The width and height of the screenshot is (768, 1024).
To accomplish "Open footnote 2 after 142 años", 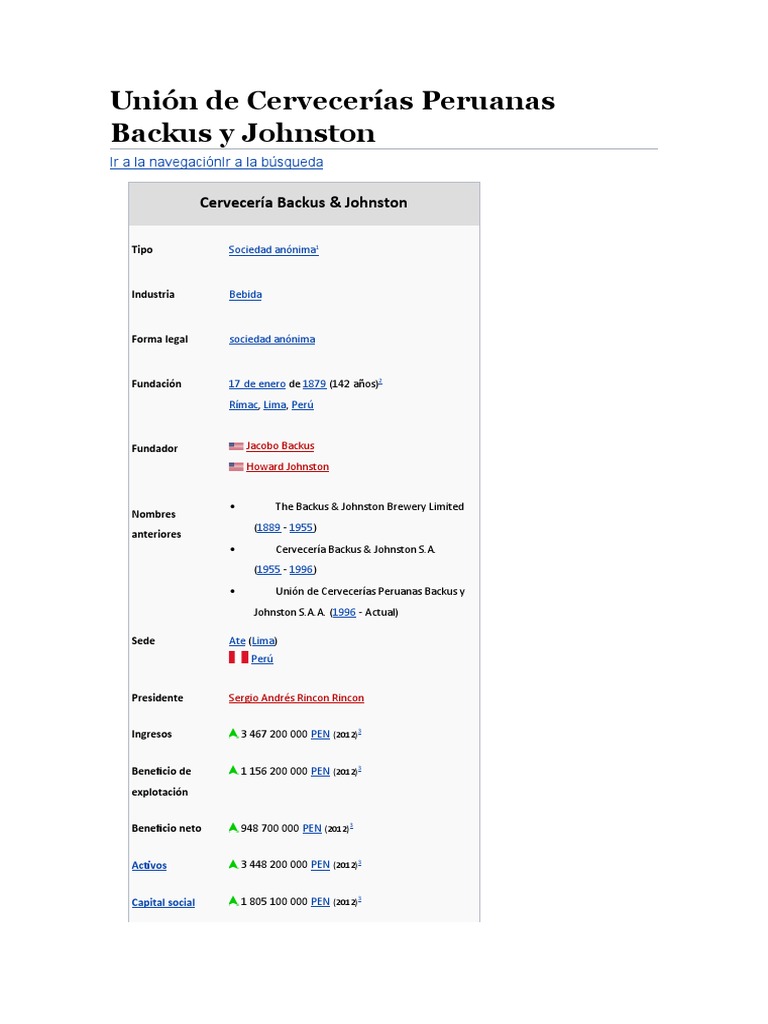I will tap(380, 381).
